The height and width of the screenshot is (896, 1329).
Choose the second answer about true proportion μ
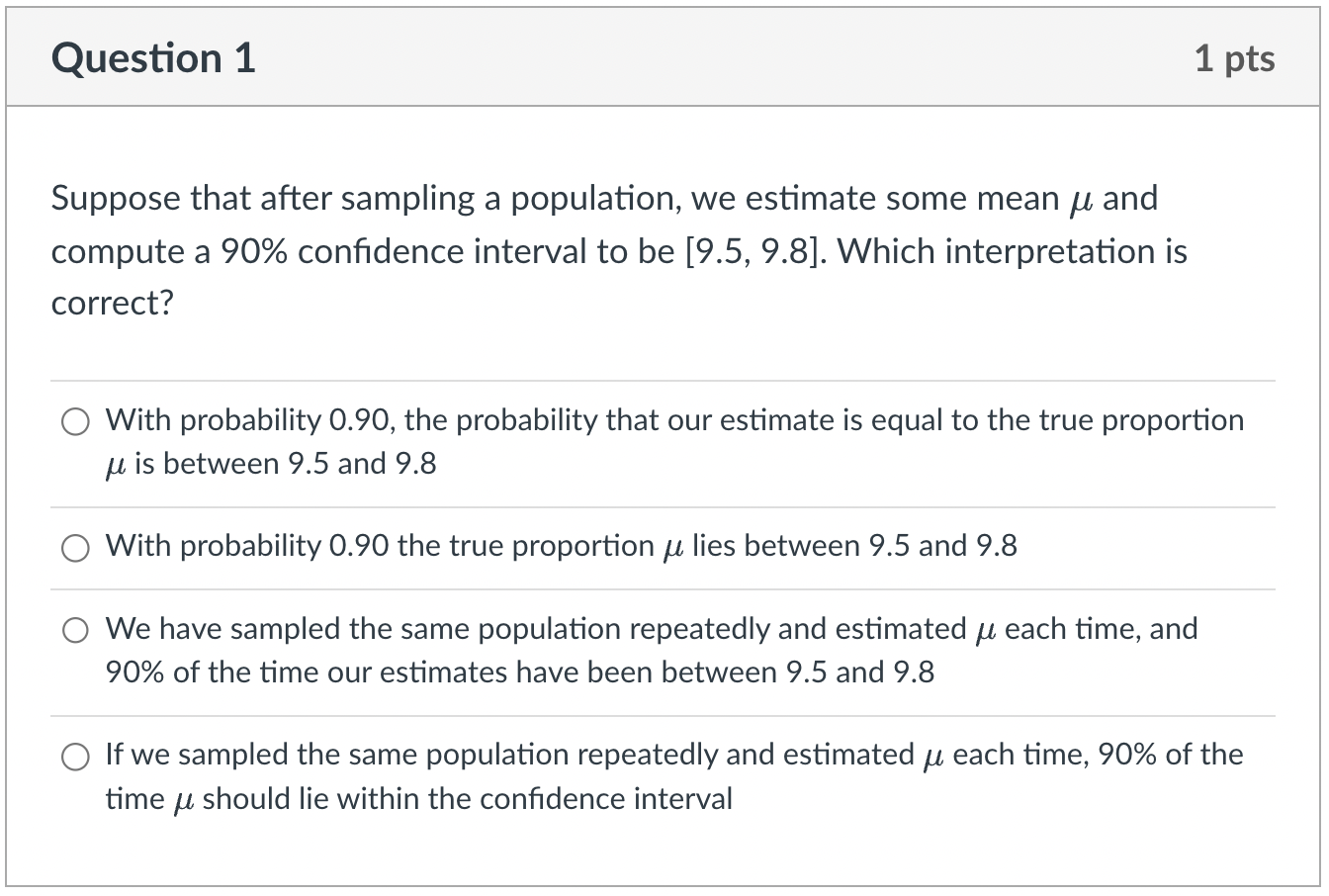click(x=75, y=547)
